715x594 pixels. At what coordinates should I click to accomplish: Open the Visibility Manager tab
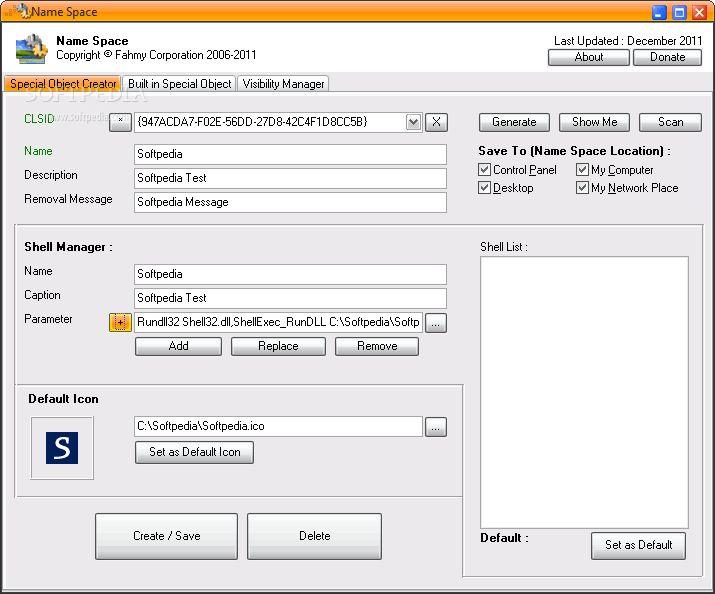point(283,83)
